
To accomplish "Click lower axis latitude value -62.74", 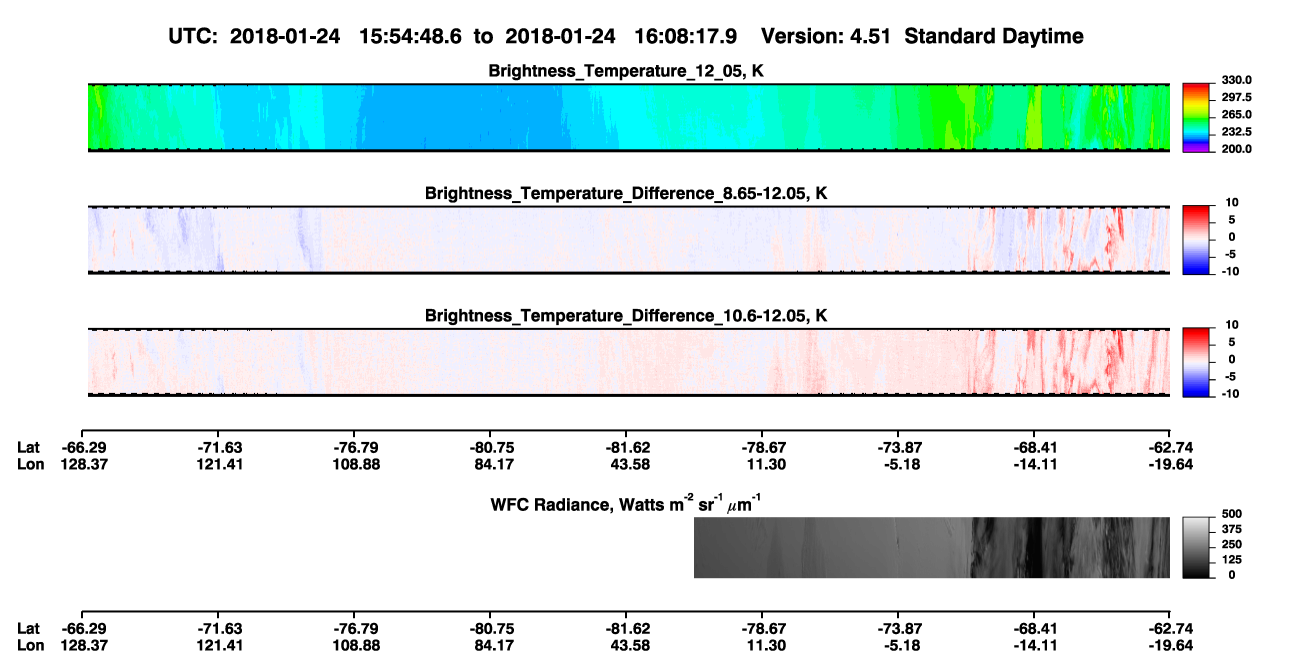I will pos(1170,629).
